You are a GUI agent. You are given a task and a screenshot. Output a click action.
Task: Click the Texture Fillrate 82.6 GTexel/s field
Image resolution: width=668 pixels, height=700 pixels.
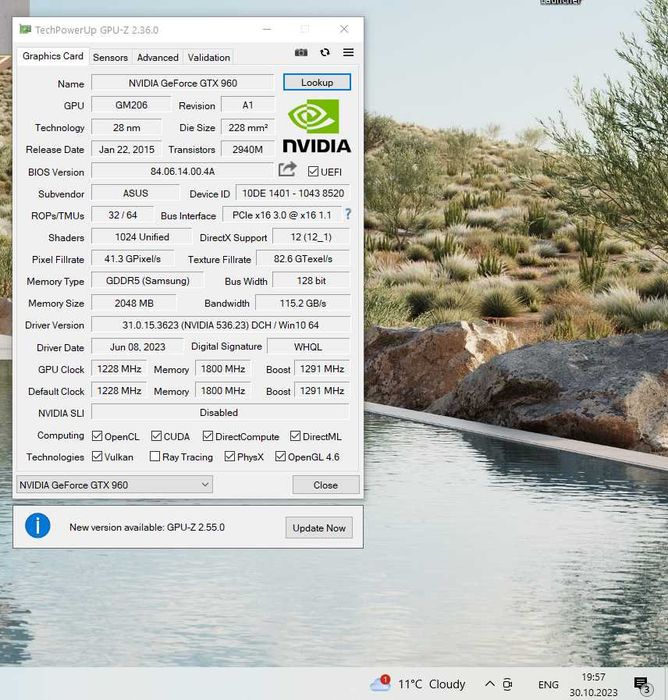(x=303, y=258)
